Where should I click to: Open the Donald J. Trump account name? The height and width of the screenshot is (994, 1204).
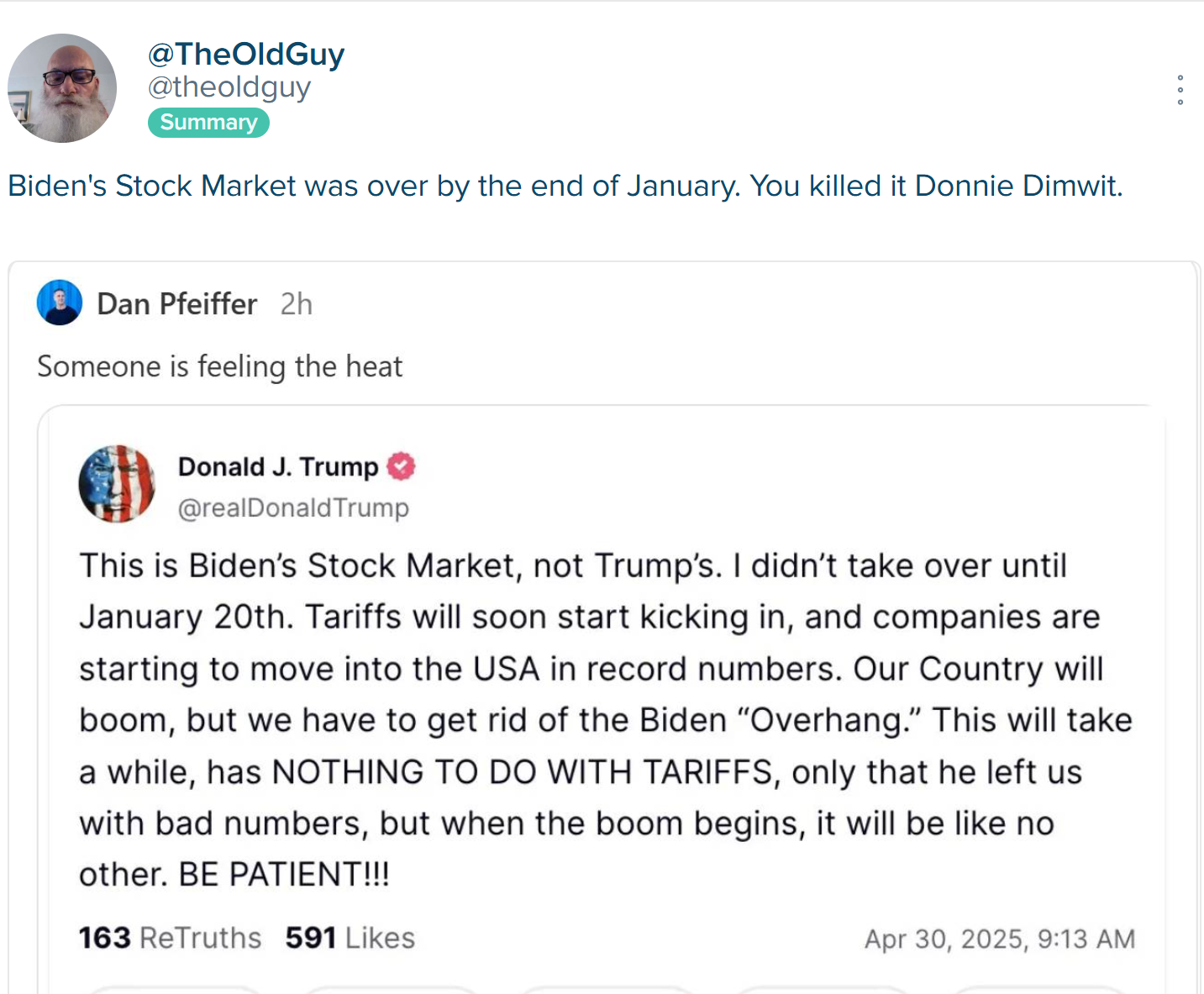pos(278,467)
